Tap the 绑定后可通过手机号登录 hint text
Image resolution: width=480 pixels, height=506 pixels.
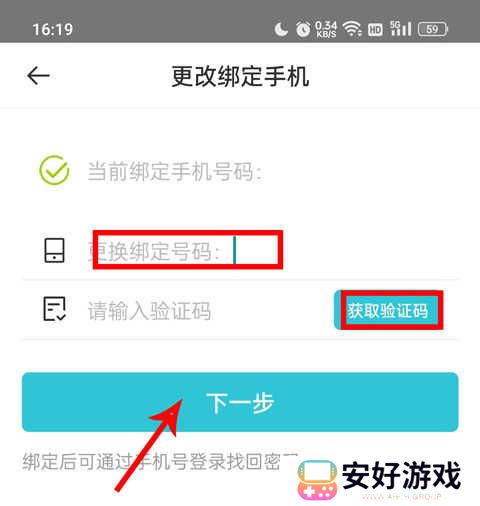[160, 462]
